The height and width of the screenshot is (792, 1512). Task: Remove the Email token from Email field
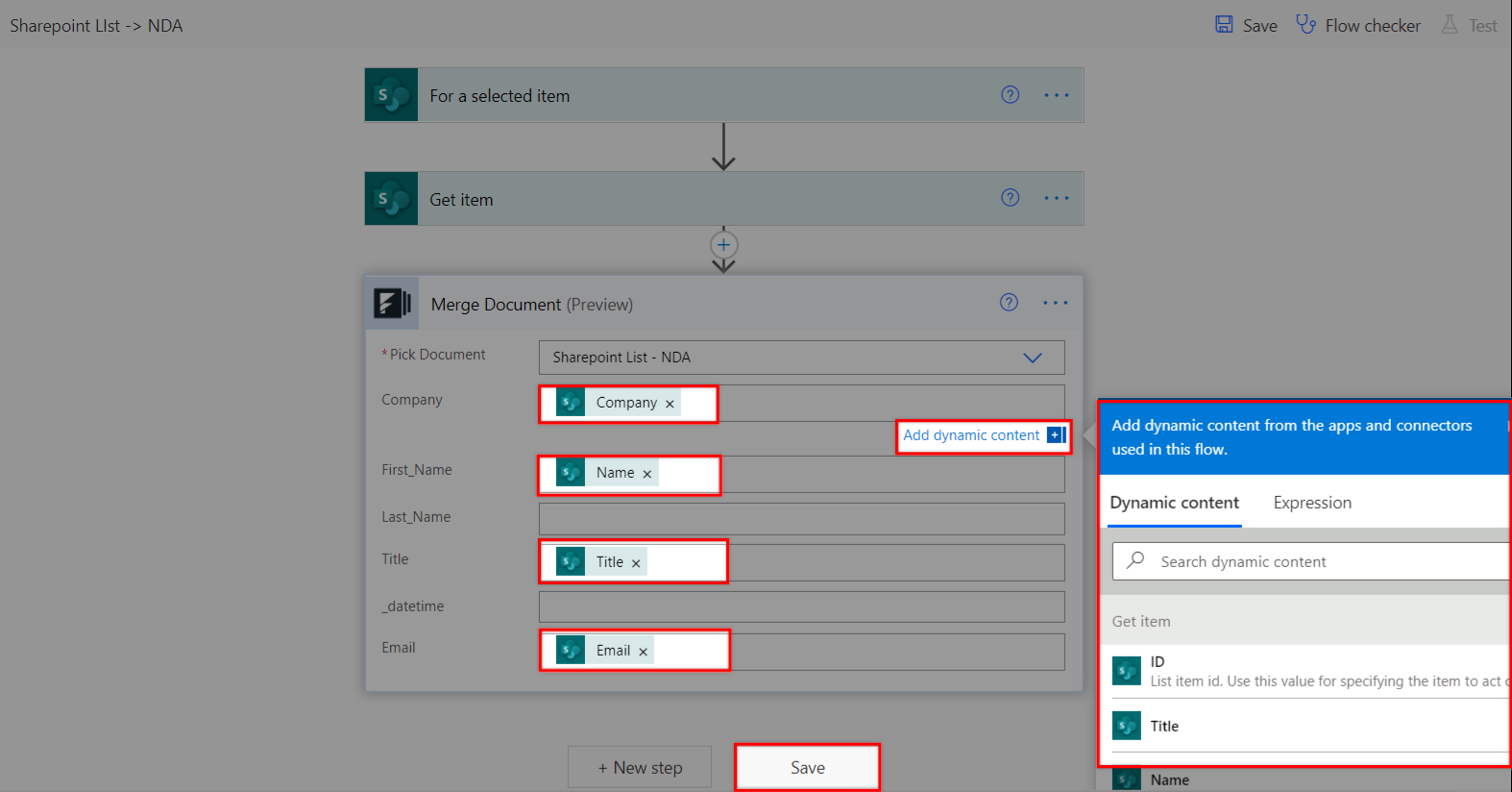[644, 652]
